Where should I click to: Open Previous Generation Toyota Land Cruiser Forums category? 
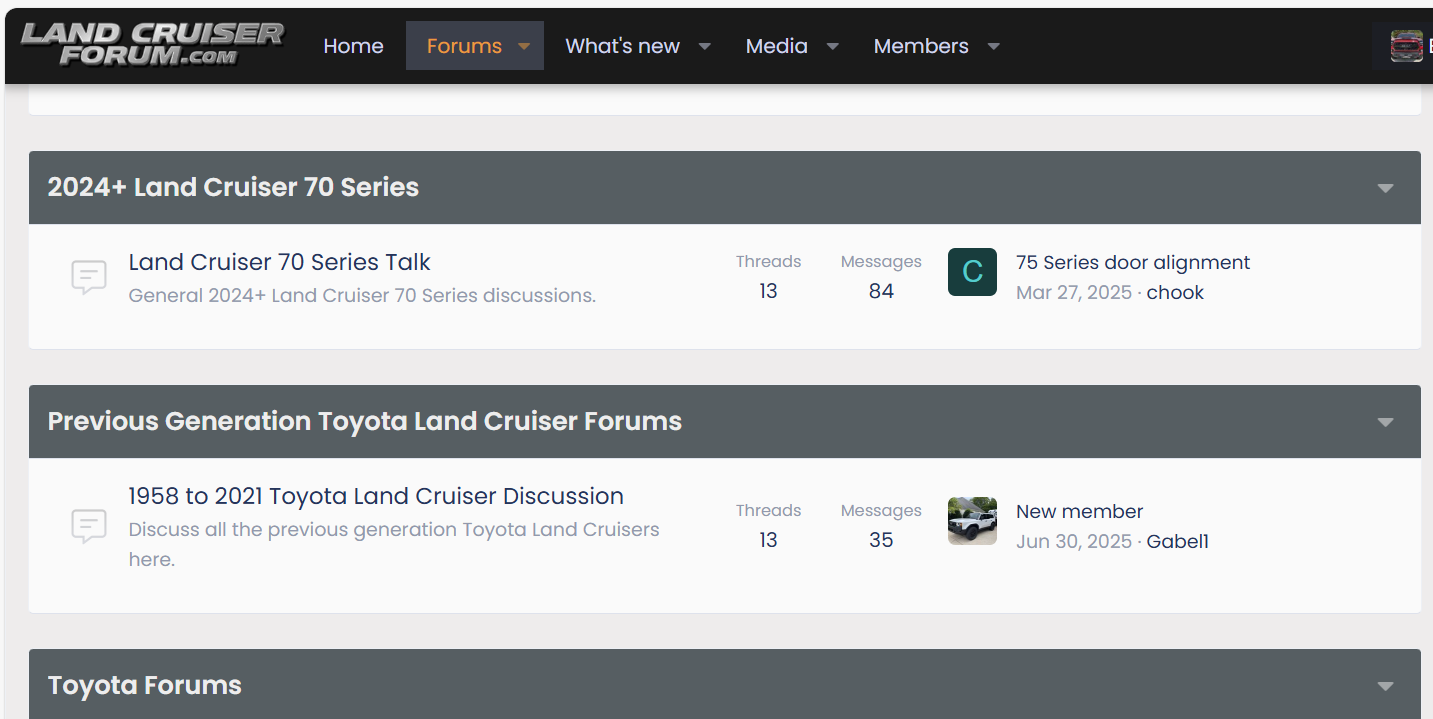tap(365, 421)
